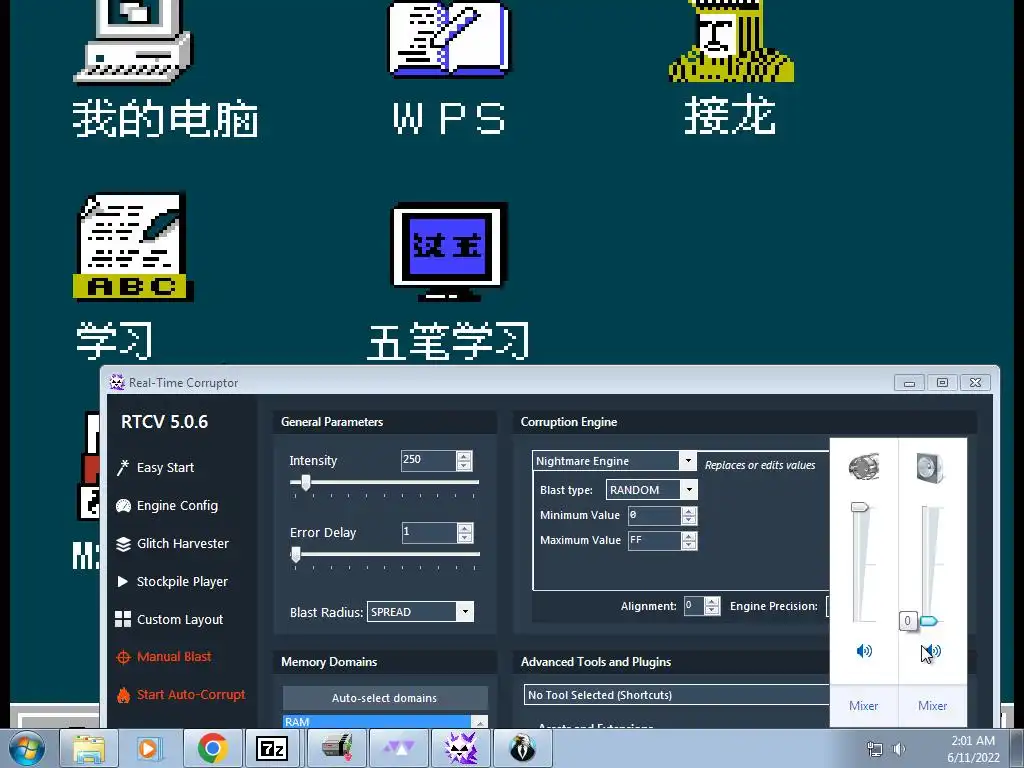Select the 学习 ABC desktop icon
1024x768 pixels.
click(133, 276)
